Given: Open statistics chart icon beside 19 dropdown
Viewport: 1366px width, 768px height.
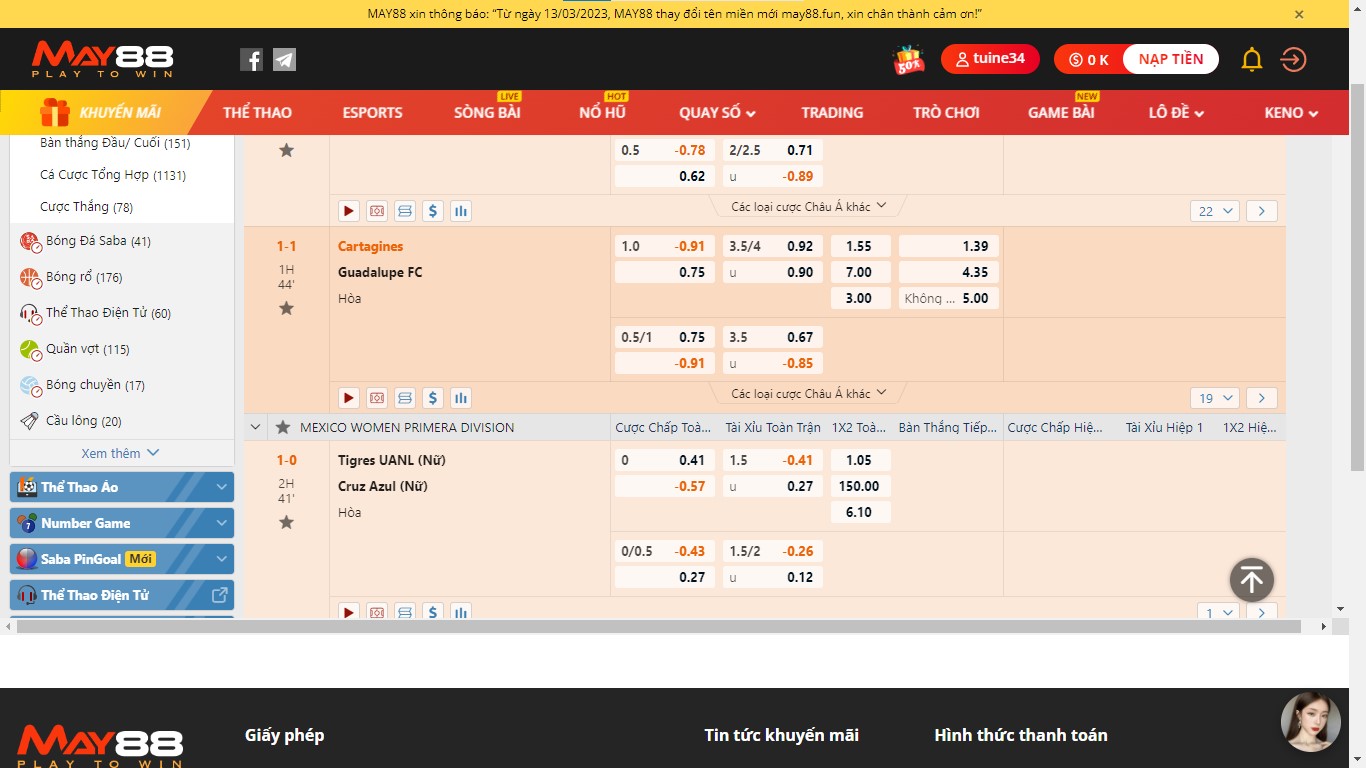Looking at the screenshot, I should click(x=461, y=398).
